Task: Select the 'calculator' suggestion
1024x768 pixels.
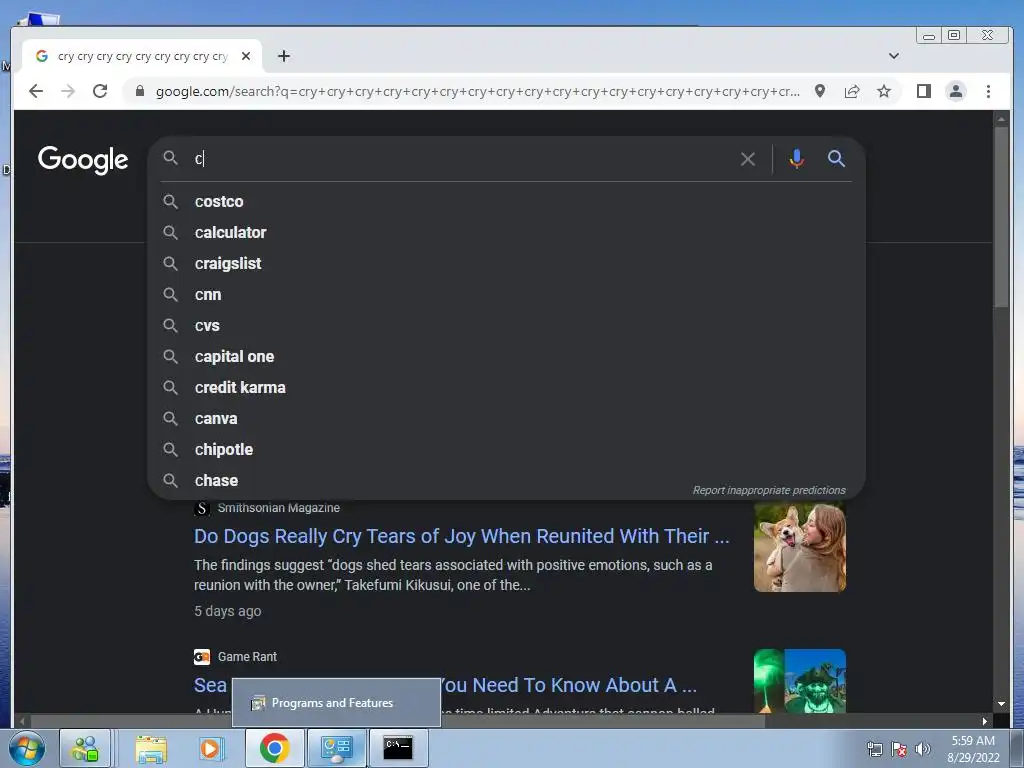Action: (x=507, y=232)
